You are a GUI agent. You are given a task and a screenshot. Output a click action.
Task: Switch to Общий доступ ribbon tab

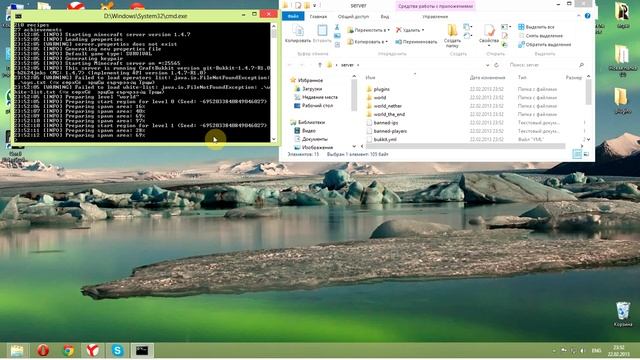click(353, 17)
